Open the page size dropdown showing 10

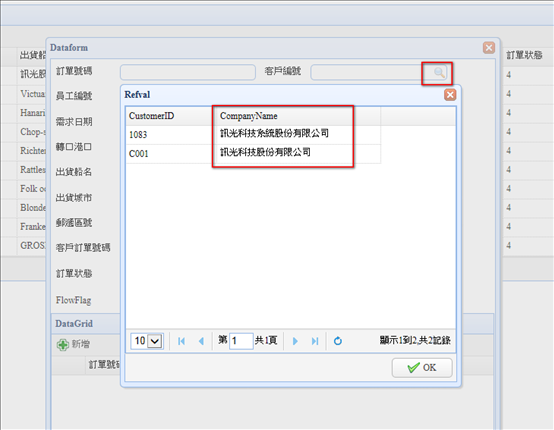[x=147, y=341]
